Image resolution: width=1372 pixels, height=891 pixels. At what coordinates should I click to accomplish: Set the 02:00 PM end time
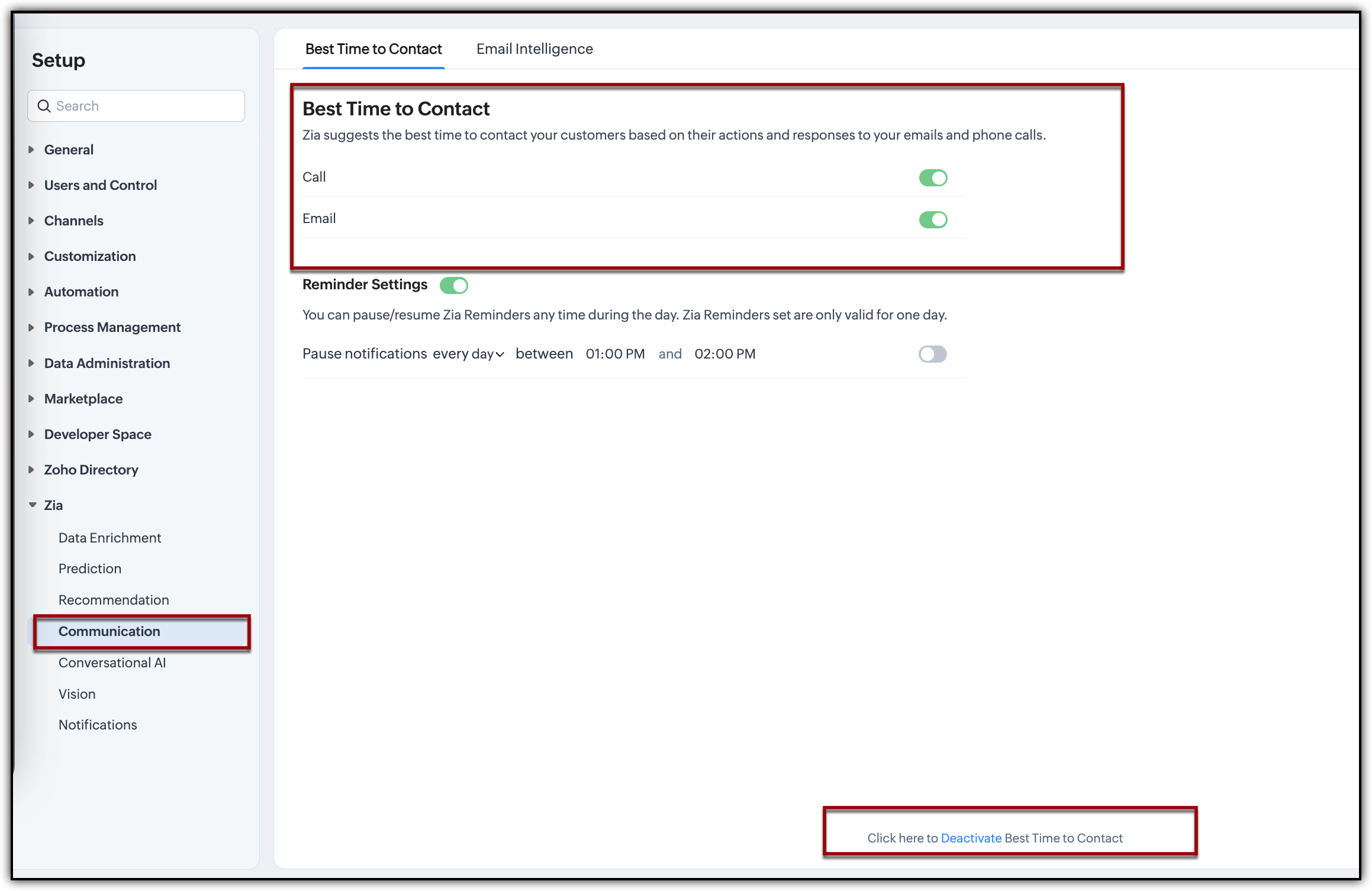[x=724, y=354]
